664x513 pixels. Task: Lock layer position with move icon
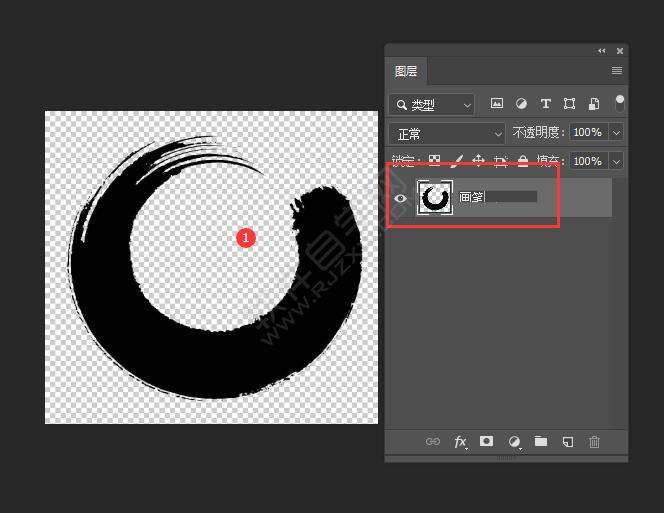point(479,161)
